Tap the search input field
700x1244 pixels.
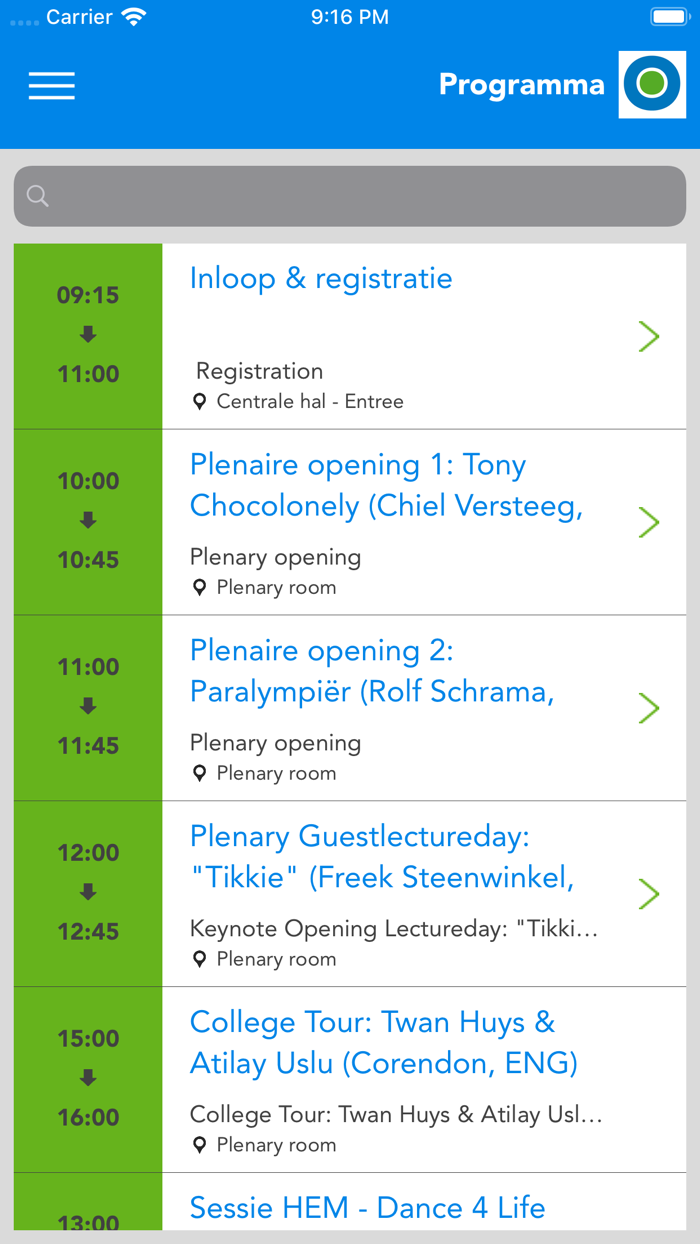350,196
